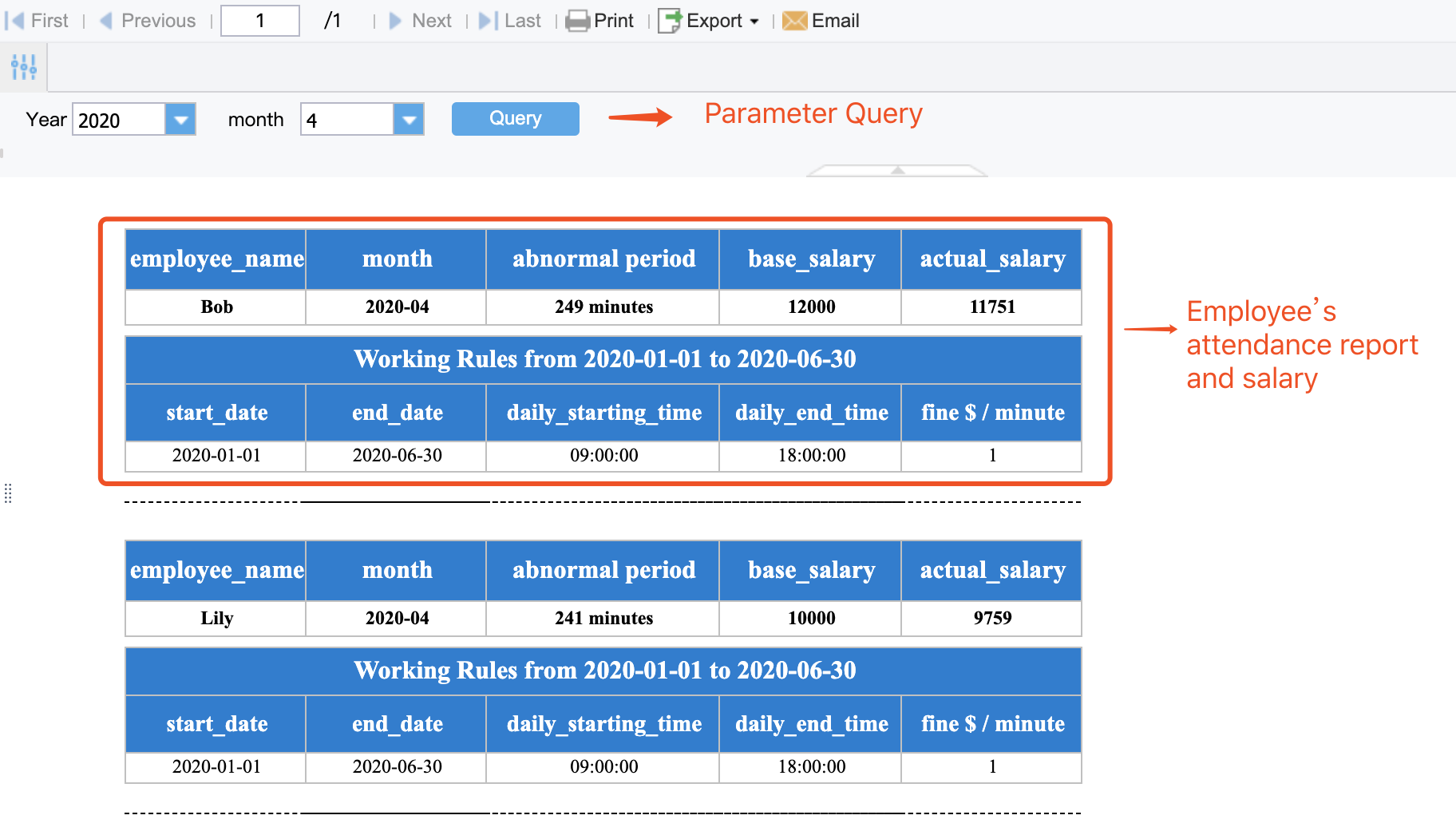Click Bob's start_date value 2020-01-01
Screen dimensions: 1456x835
216,455
